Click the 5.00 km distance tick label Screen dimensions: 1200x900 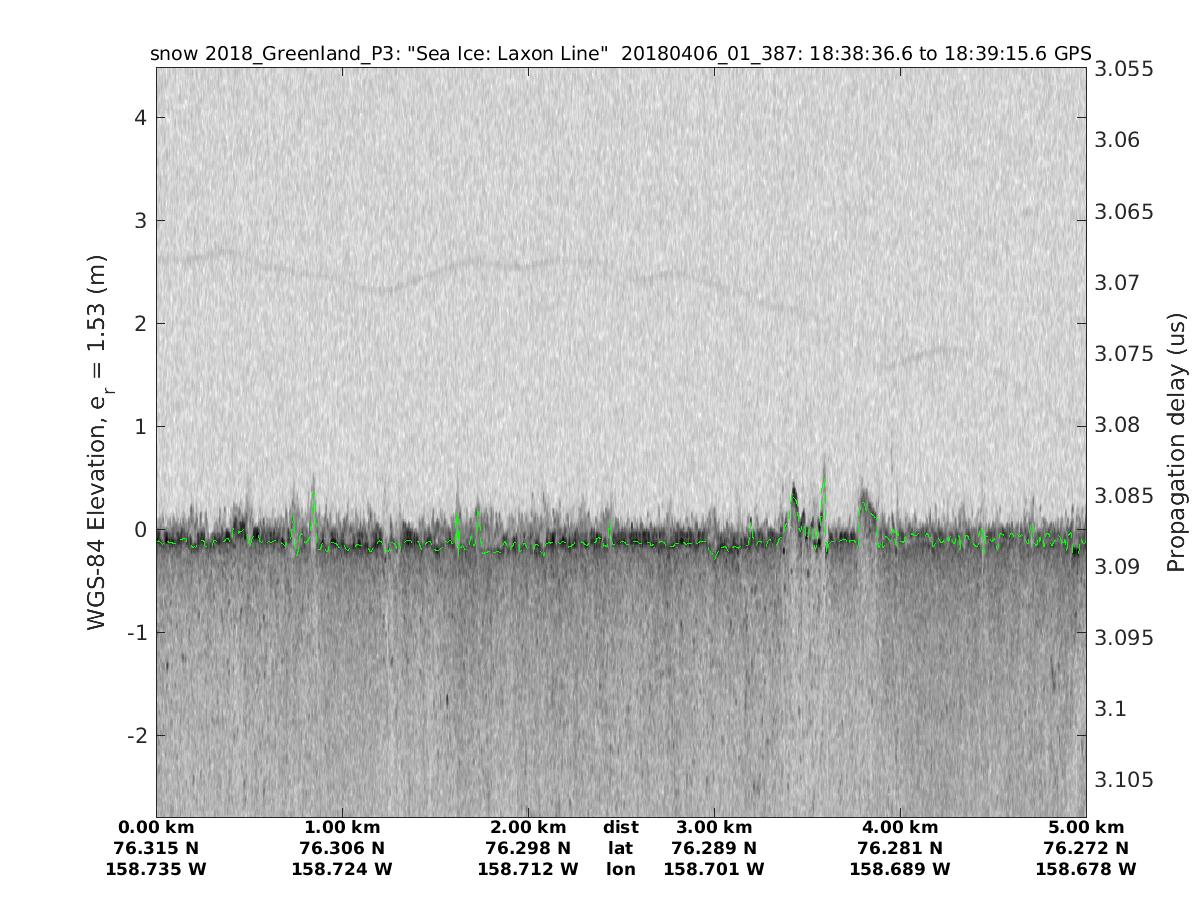(1086, 827)
